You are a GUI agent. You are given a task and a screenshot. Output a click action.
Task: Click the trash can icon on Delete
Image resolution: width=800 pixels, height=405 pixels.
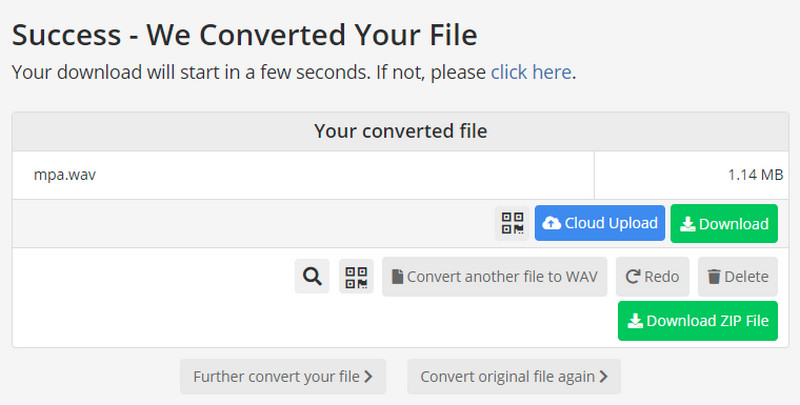click(714, 277)
